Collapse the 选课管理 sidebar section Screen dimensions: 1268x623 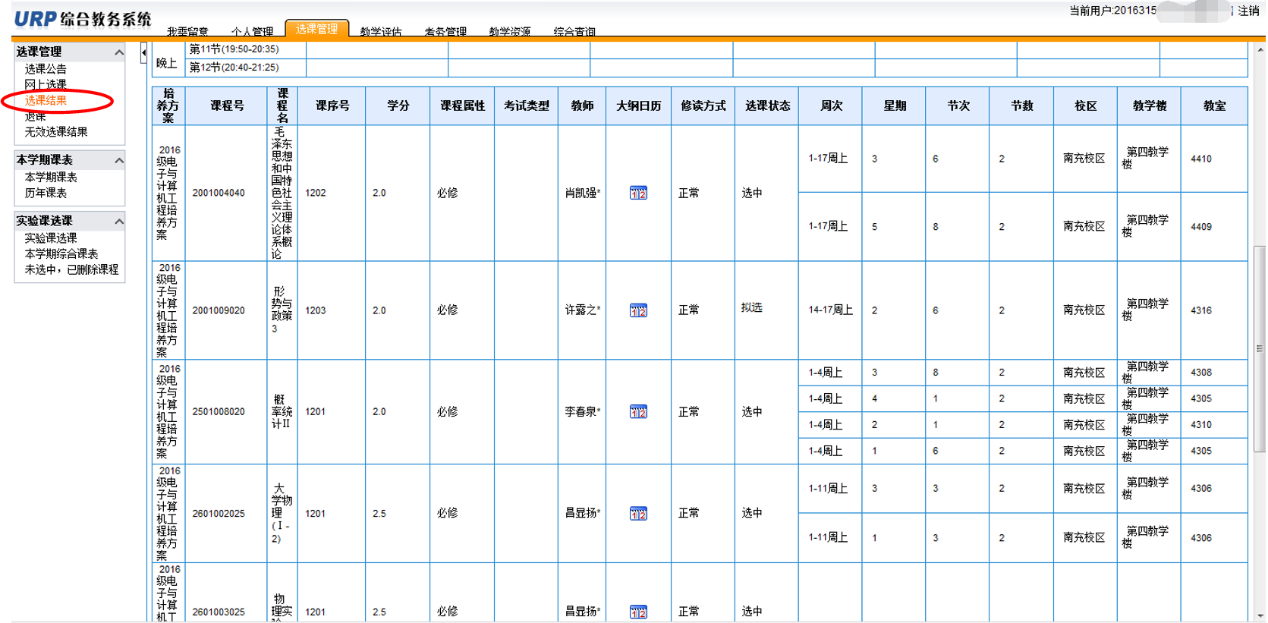[119, 52]
